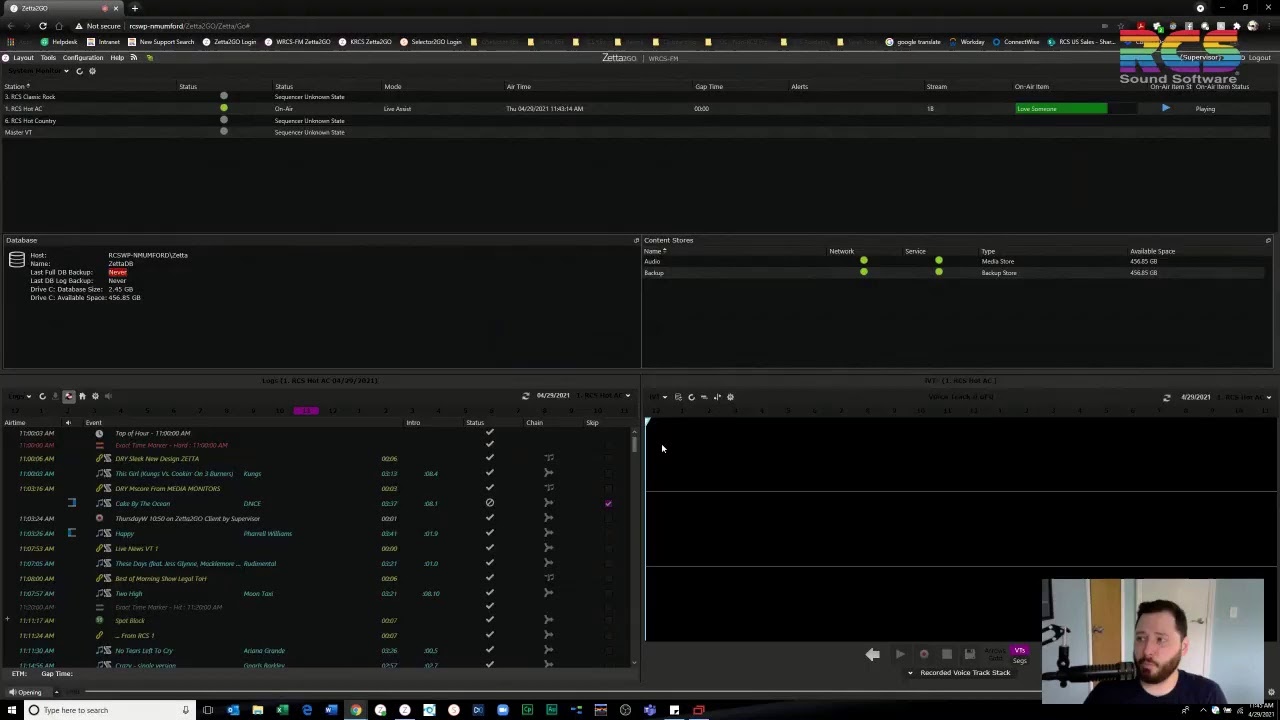Uncheck Skip for Cake By The Ocean
The image size is (1280, 720).
(x=608, y=503)
